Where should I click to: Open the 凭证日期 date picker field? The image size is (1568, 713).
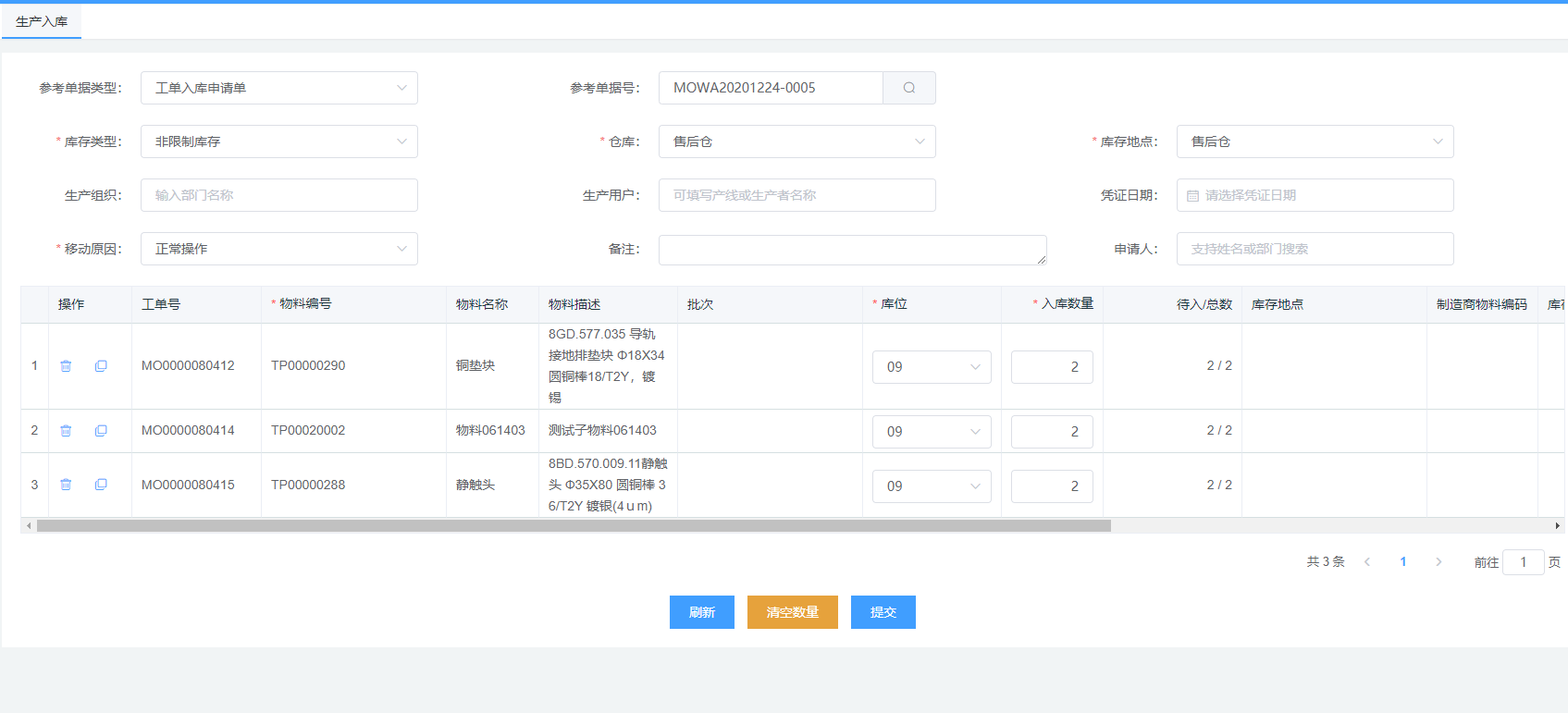click(x=1315, y=195)
